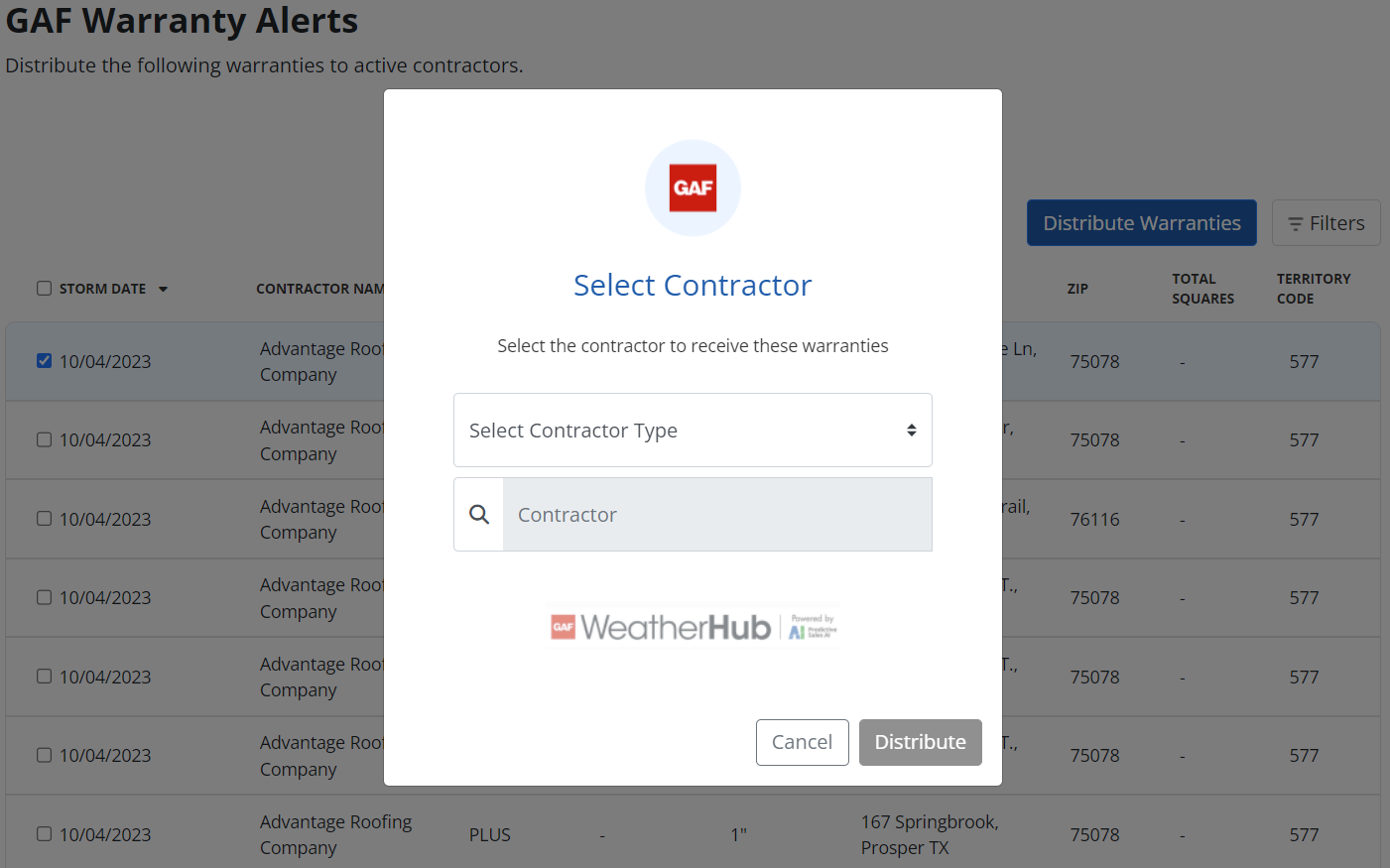
Task: Click the Contractor search input field
Action: [x=717, y=515]
